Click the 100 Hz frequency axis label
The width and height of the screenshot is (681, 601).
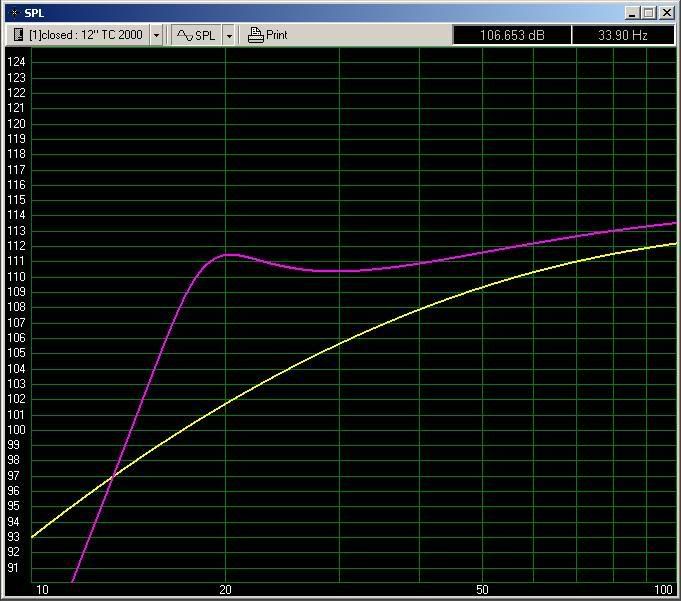663,590
